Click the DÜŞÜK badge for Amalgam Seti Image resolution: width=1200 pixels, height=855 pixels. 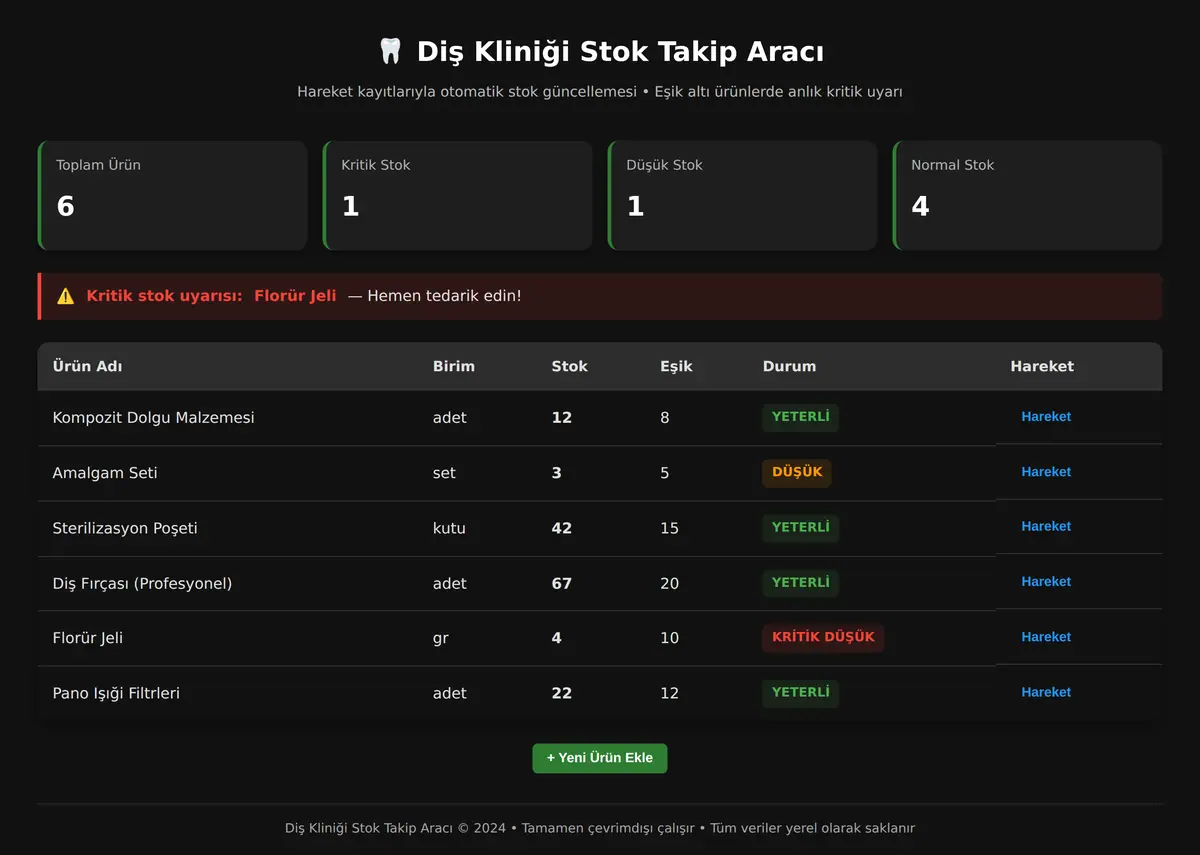[x=797, y=472]
